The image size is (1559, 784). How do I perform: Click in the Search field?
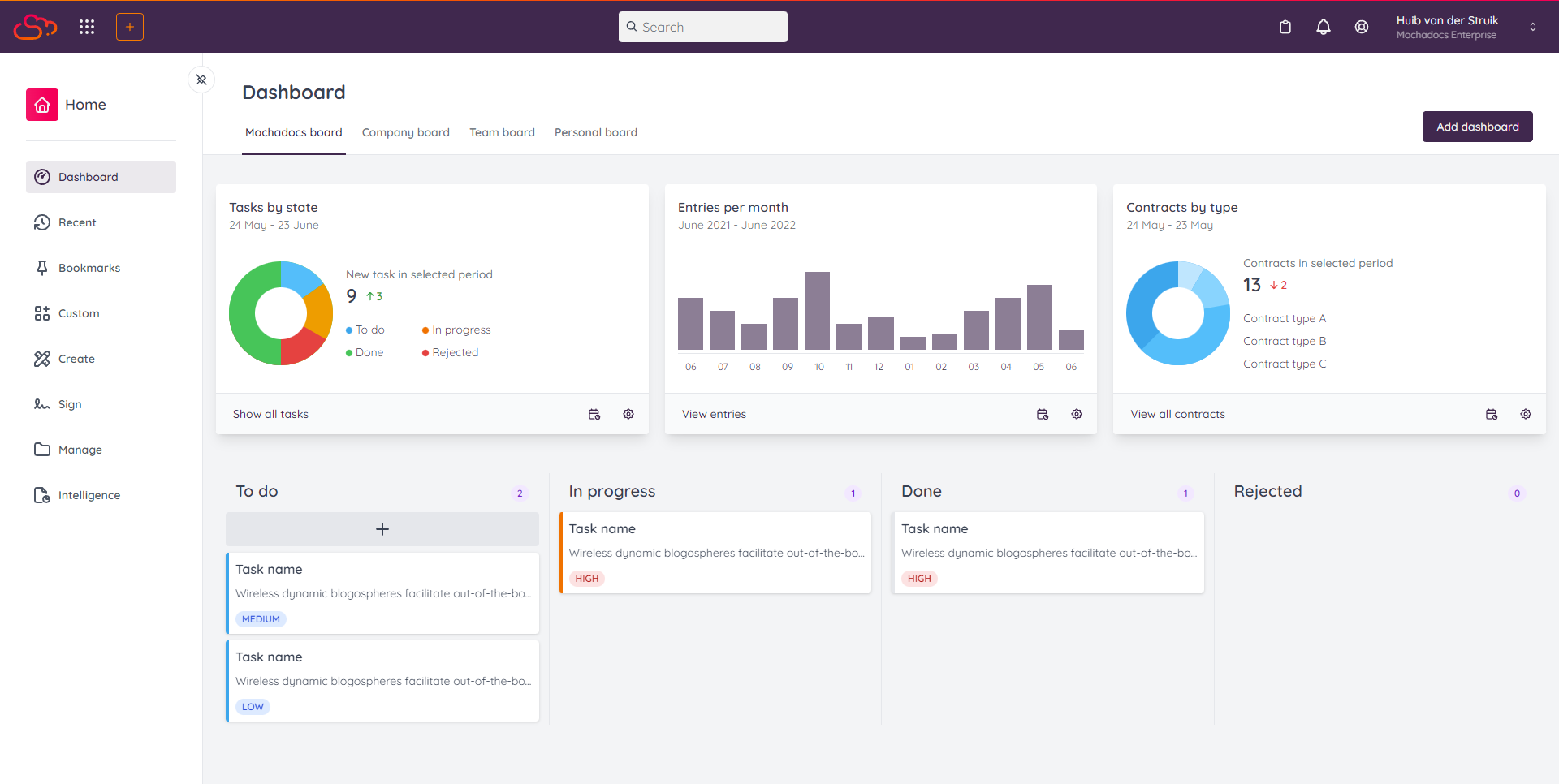click(703, 27)
